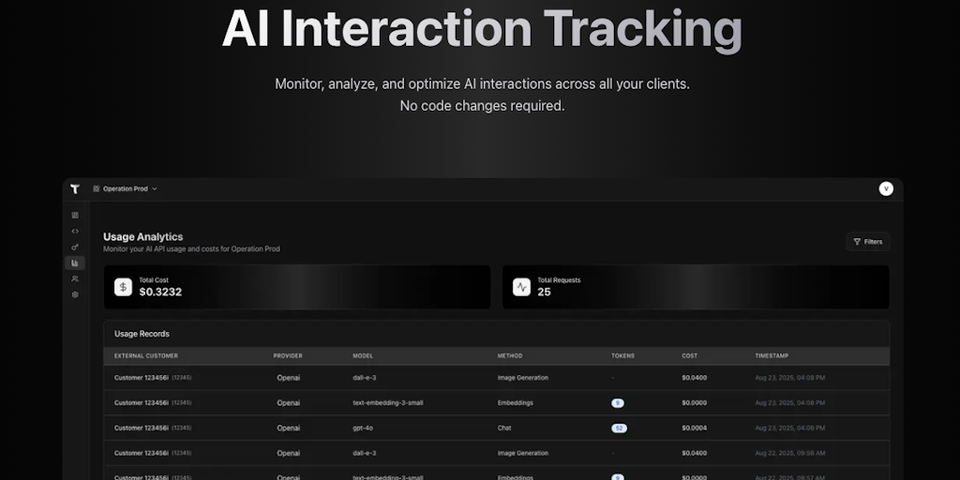Click Image Generation in the 09:58 AM row
This screenshot has height=480, width=960.
tap(523, 454)
